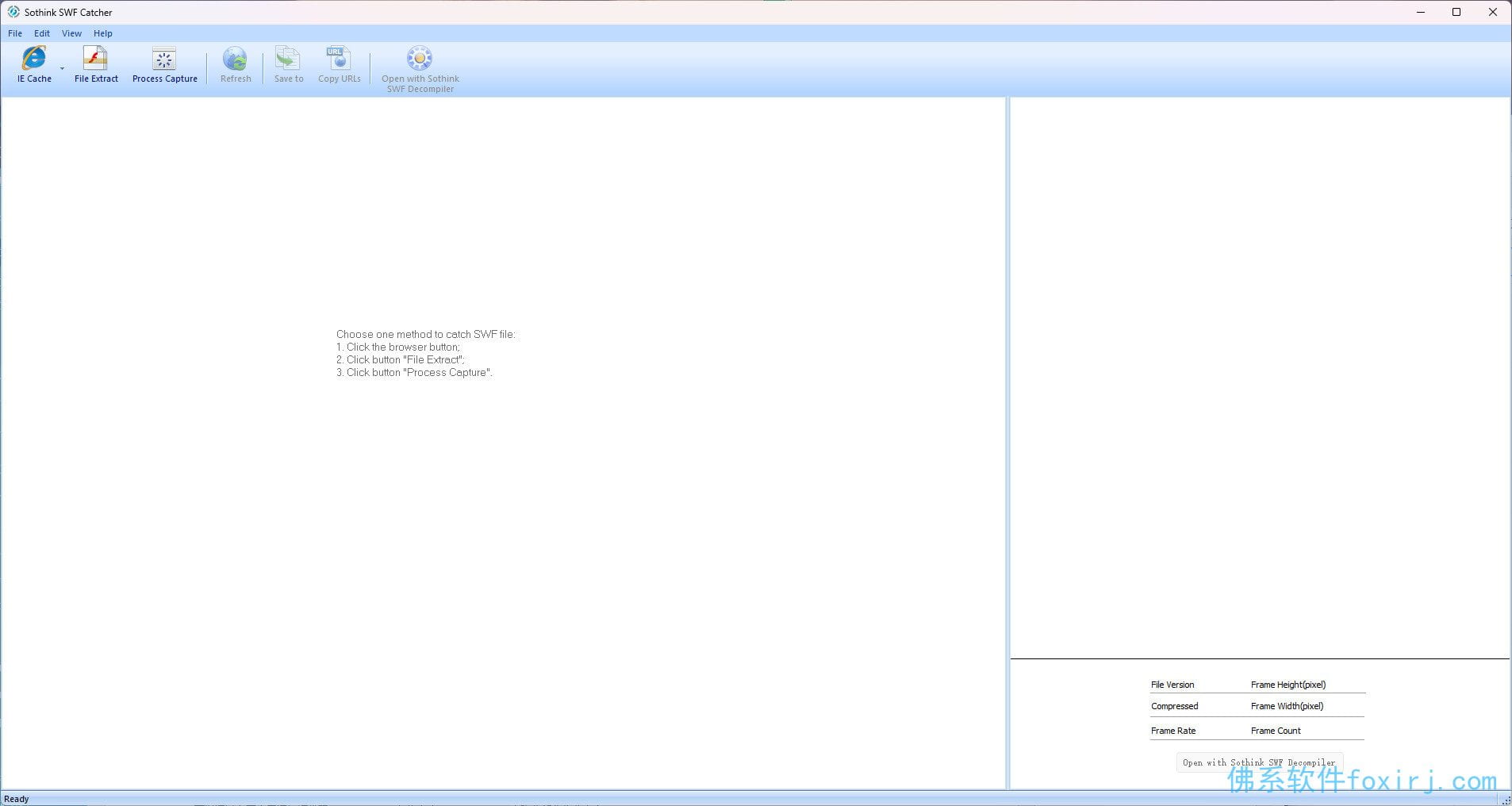Click the Refresh toolbar icon
The image size is (1512, 806).
point(235,59)
